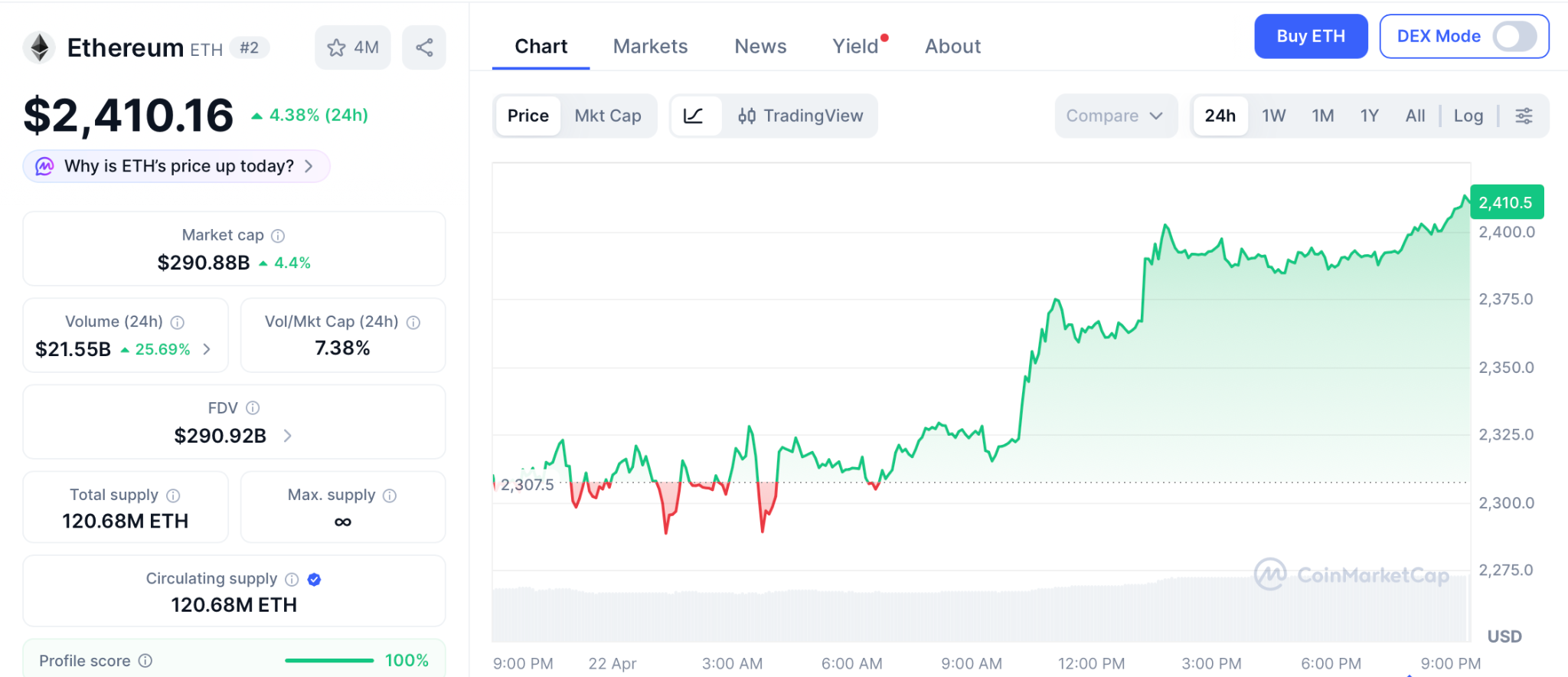Open chart settings sliders icon

[1524, 116]
